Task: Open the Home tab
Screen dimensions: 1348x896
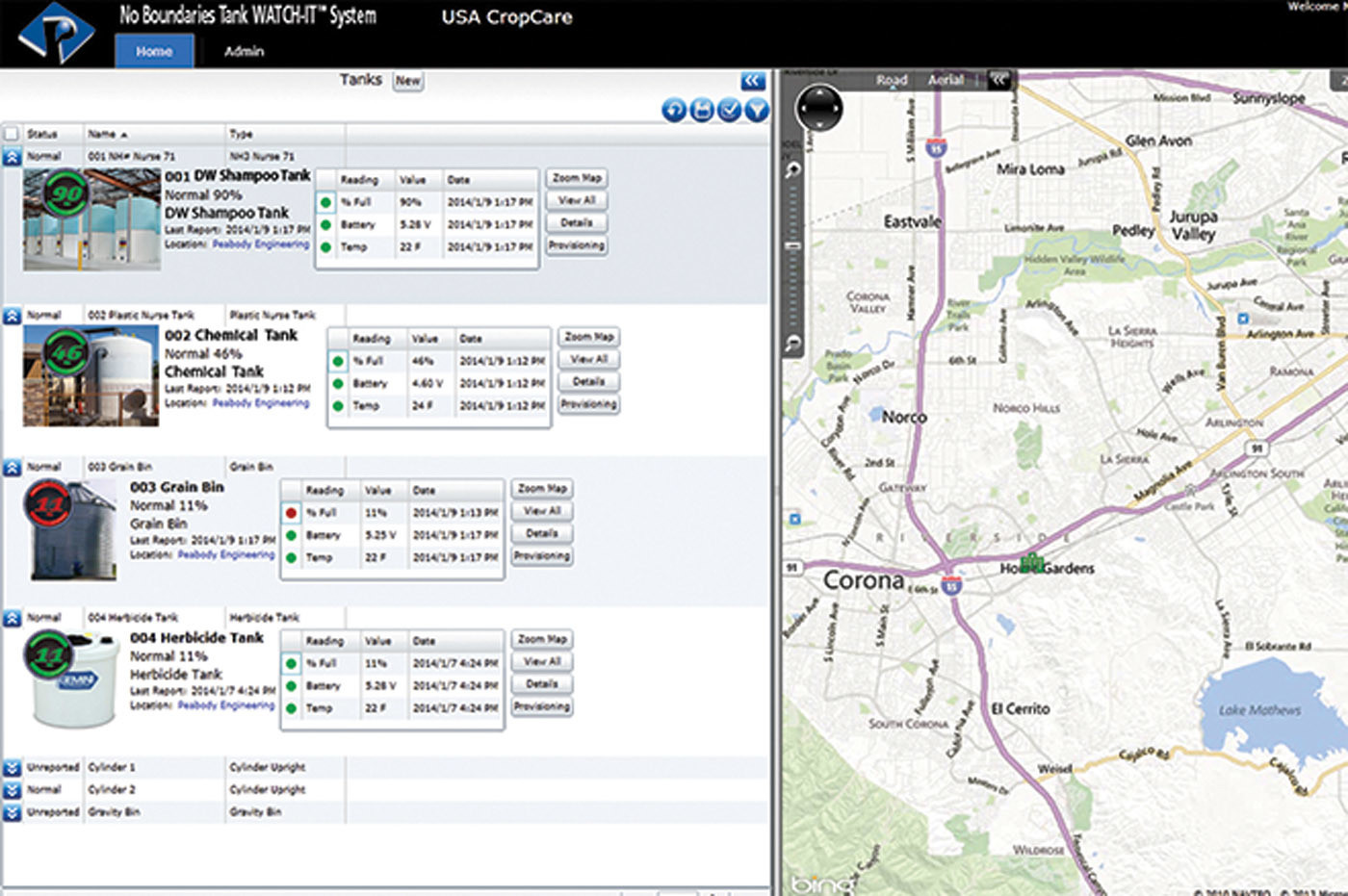Action: tap(154, 51)
